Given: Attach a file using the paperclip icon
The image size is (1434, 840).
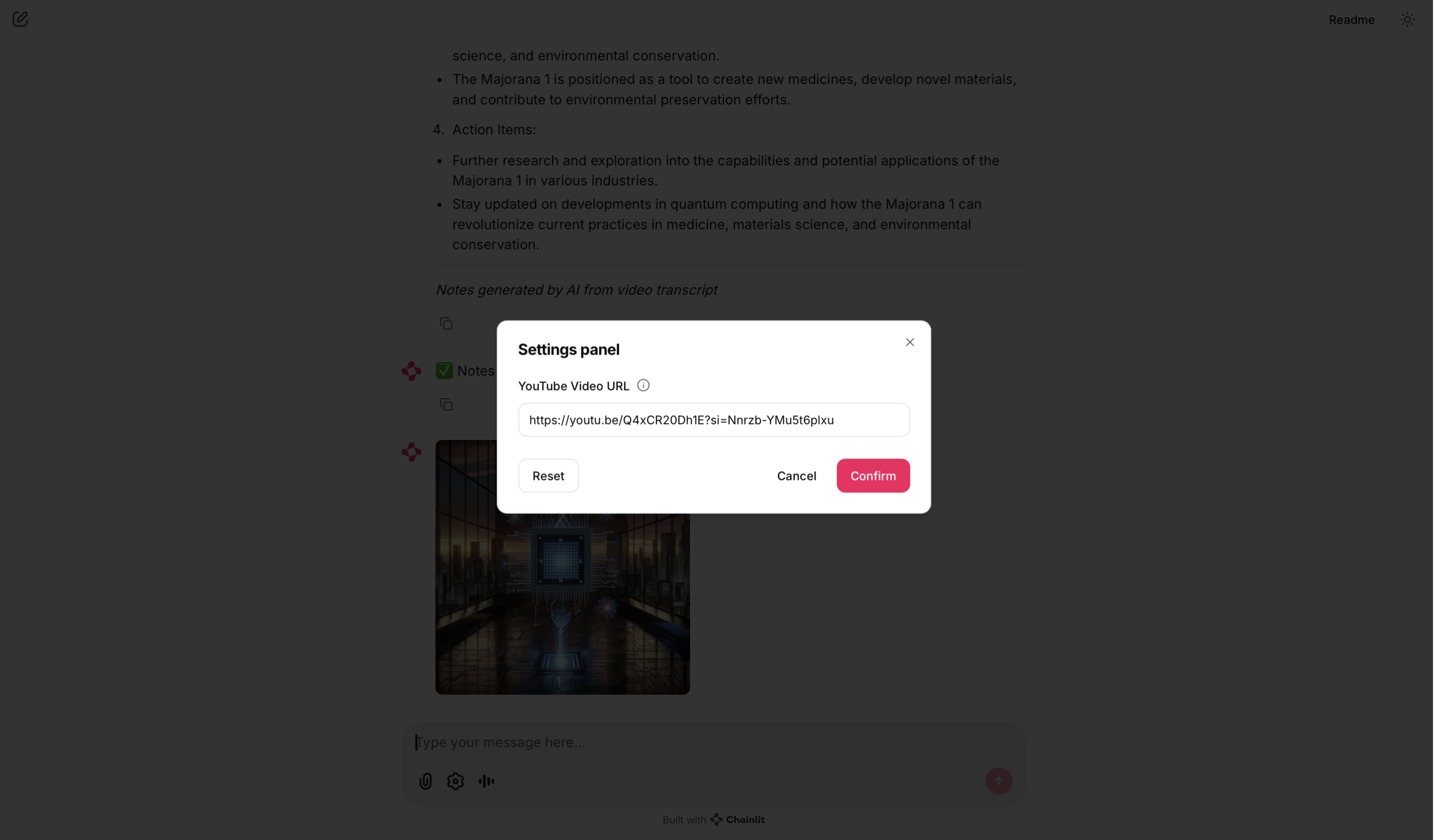Looking at the screenshot, I should (425, 781).
